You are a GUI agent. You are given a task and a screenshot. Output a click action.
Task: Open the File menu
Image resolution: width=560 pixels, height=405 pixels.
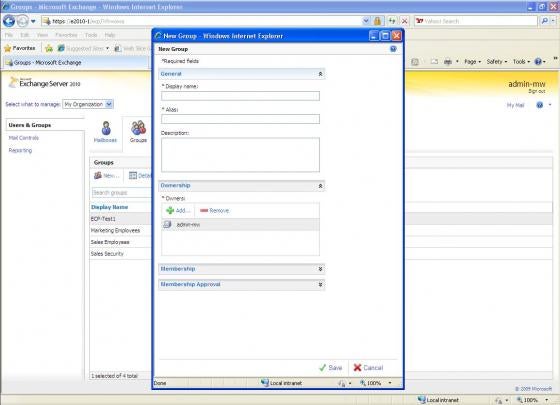tap(9, 35)
